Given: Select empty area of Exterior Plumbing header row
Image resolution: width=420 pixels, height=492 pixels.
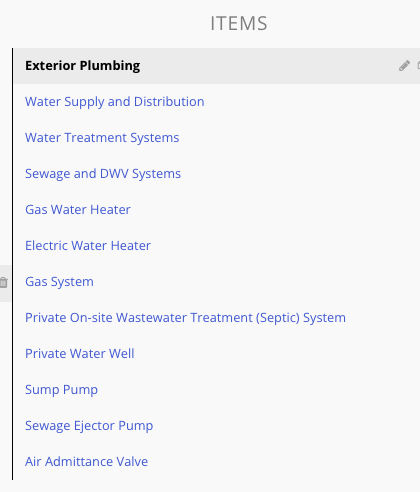Looking at the screenshot, I should [x=267, y=66].
